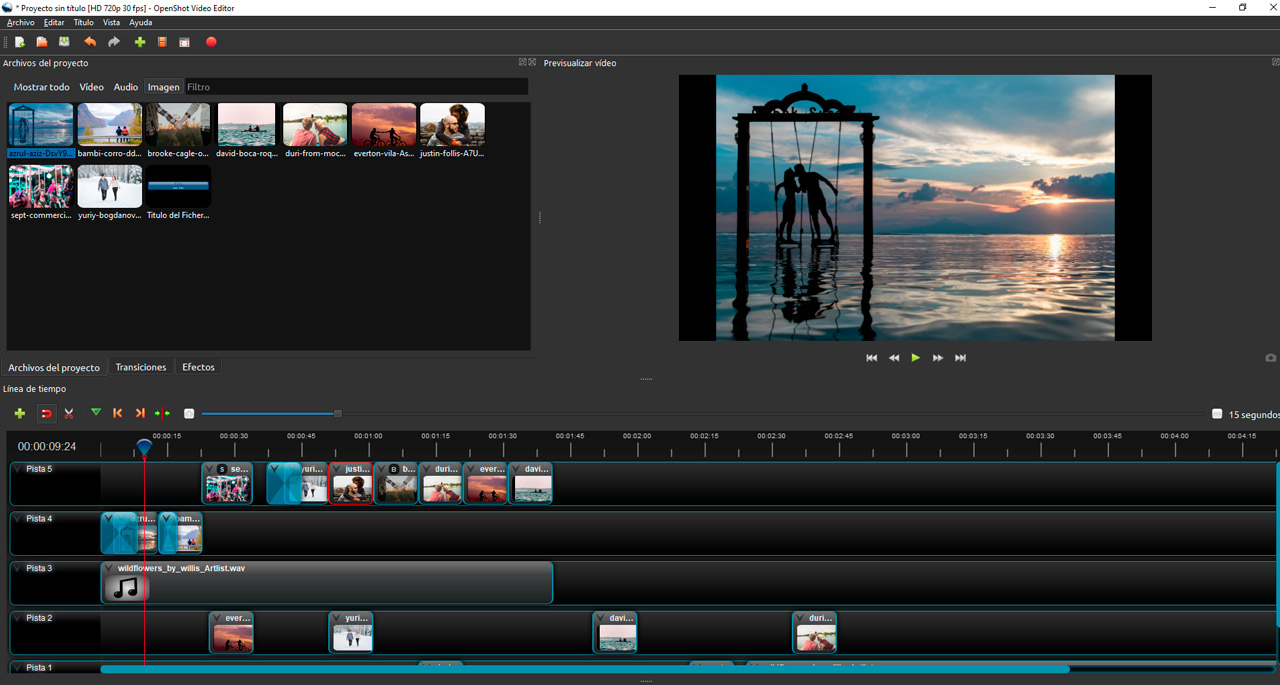Switch to the Transiciones tab
The width and height of the screenshot is (1280, 685).
point(140,367)
